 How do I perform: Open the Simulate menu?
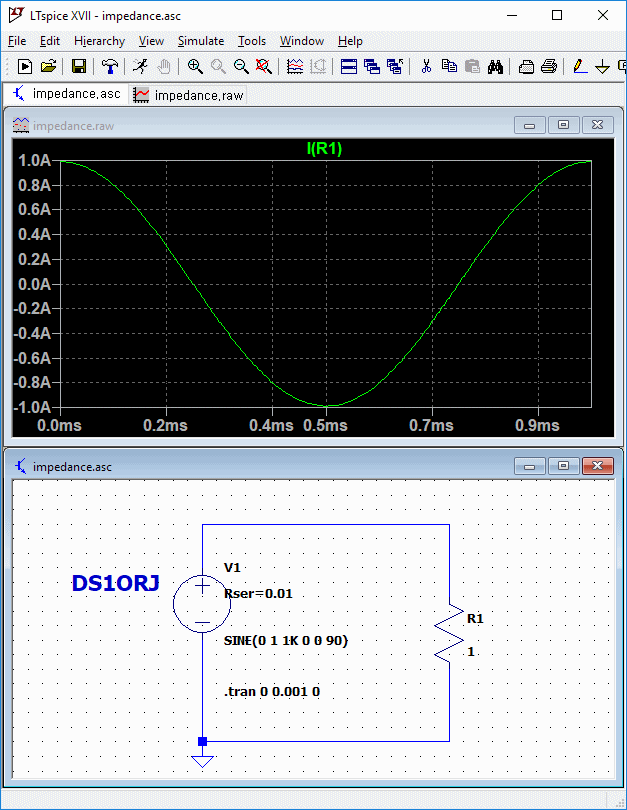tap(201, 41)
